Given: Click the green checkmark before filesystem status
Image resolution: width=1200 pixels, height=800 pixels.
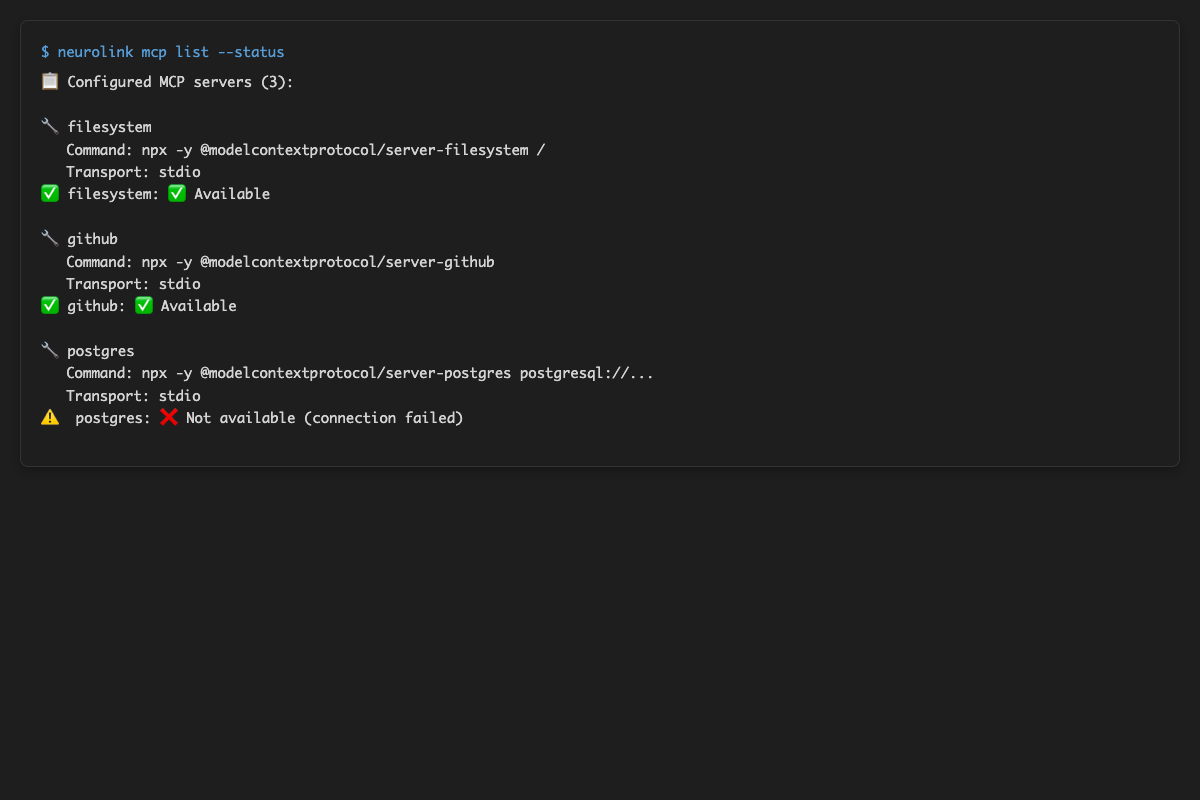Looking at the screenshot, I should point(50,192).
